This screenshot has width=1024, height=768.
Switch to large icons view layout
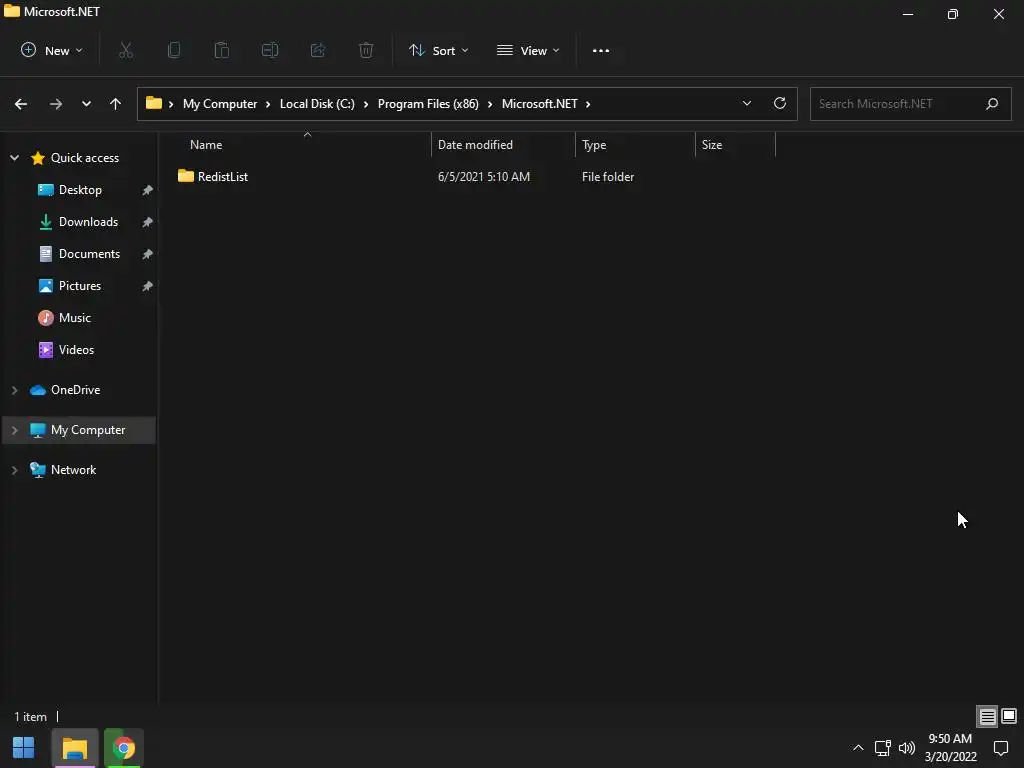(x=1009, y=716)
